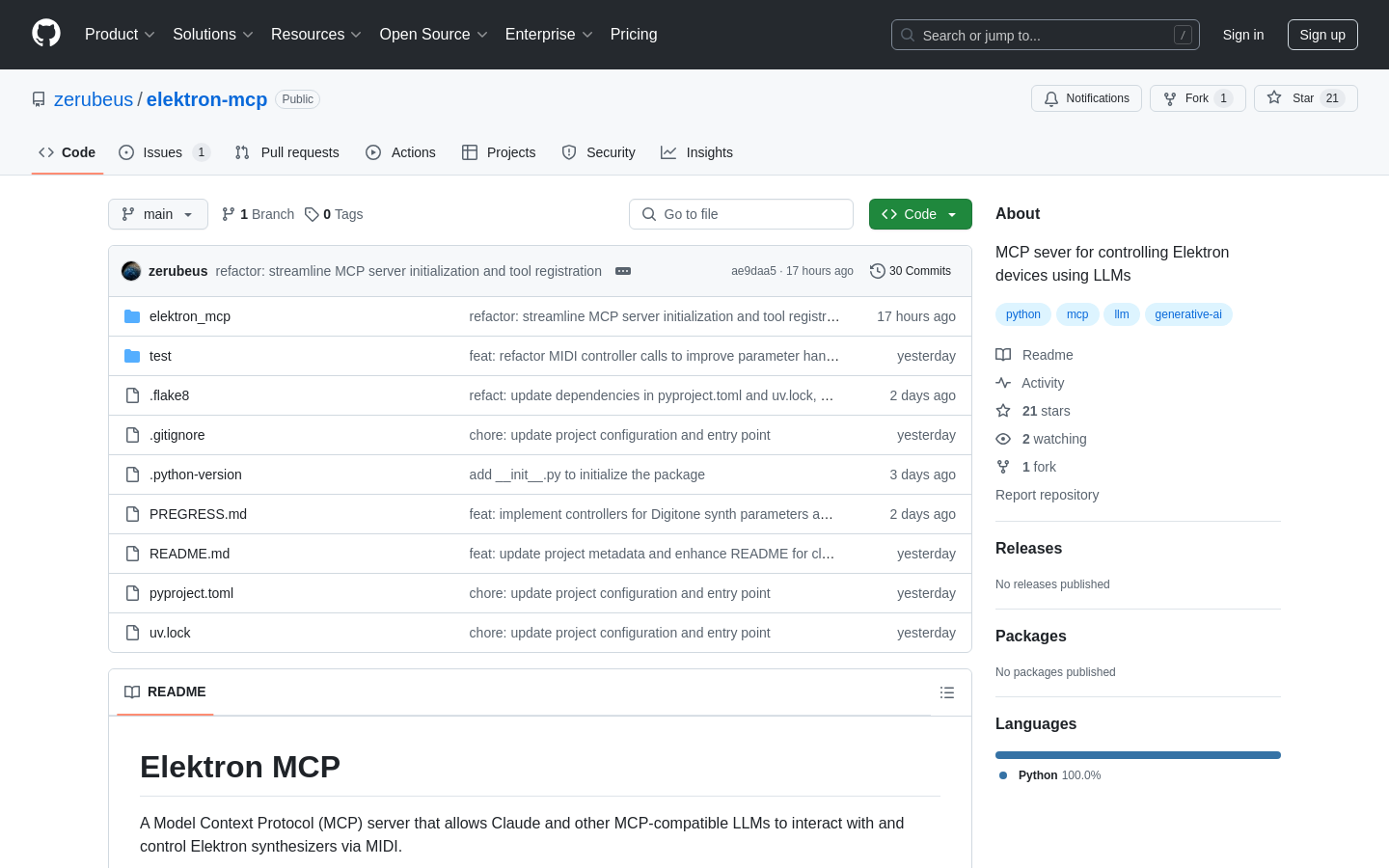Click the file icon next to .python-version
This screenshot has height=868, width=1389.
(132, 475)
